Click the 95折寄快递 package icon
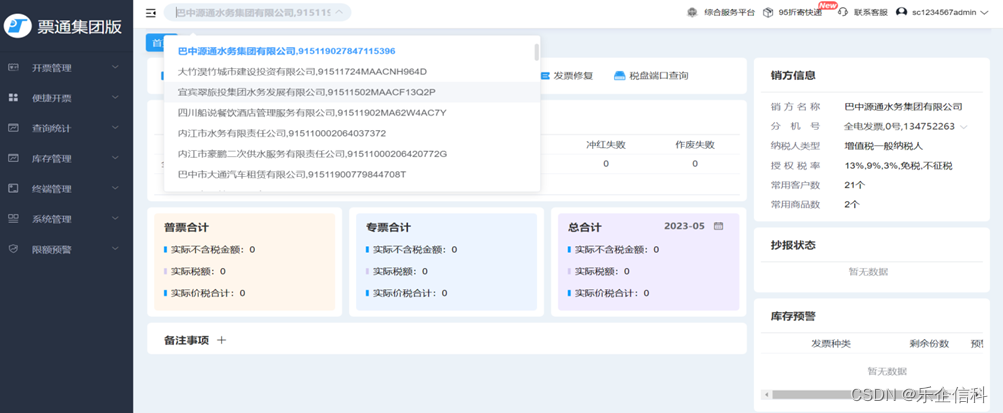Viewport: 1003px width, 413px height. point(768,12)
